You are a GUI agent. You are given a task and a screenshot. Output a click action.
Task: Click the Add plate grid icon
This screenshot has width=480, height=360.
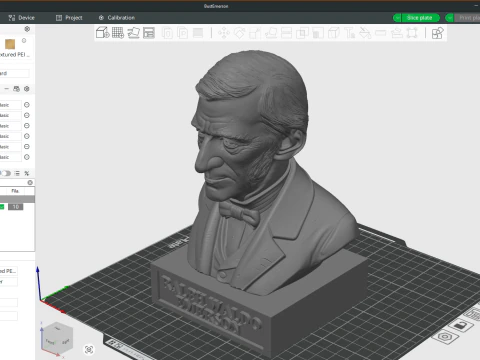pos(118,33)
